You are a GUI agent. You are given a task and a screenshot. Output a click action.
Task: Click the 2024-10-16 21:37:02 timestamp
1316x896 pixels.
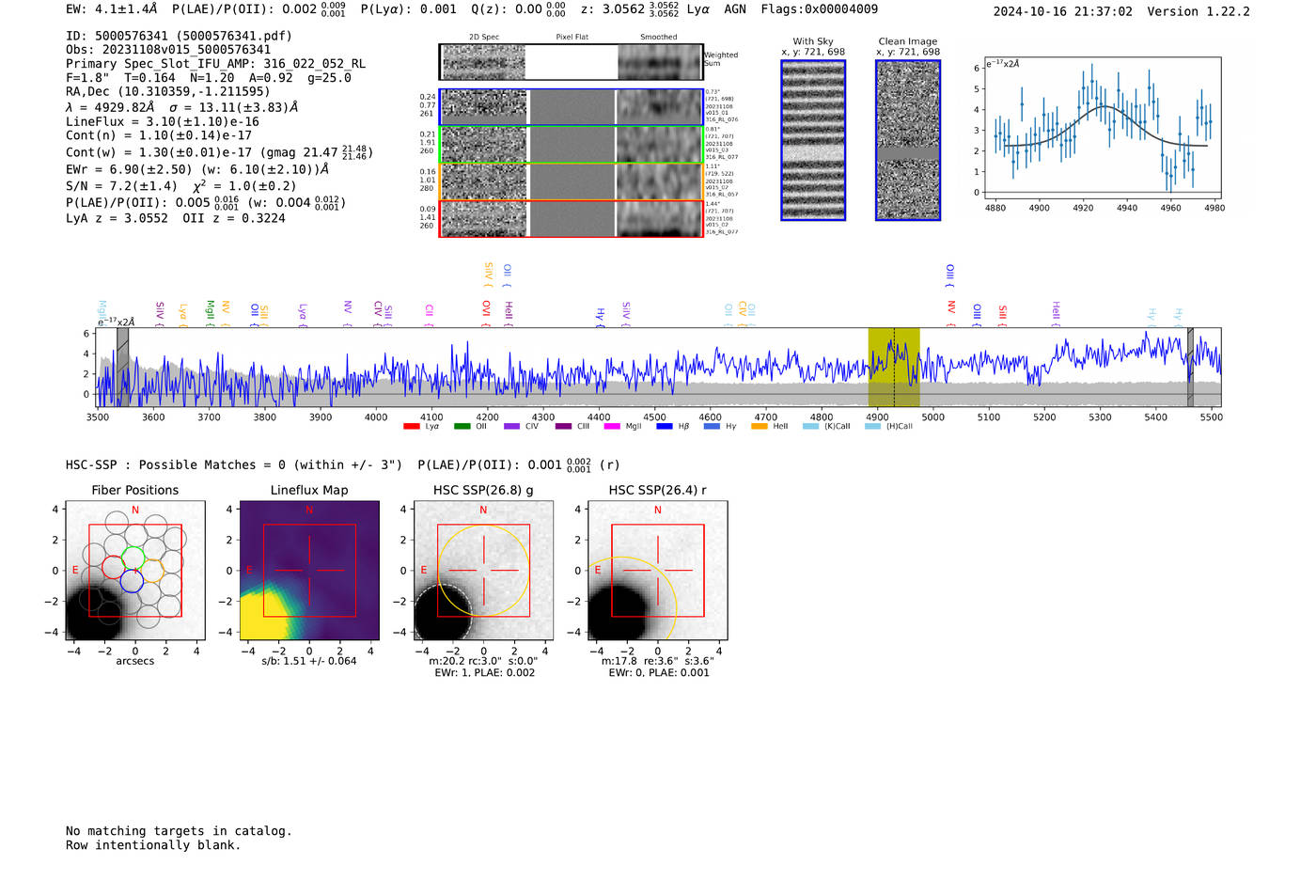click(x=1063, y=11)
